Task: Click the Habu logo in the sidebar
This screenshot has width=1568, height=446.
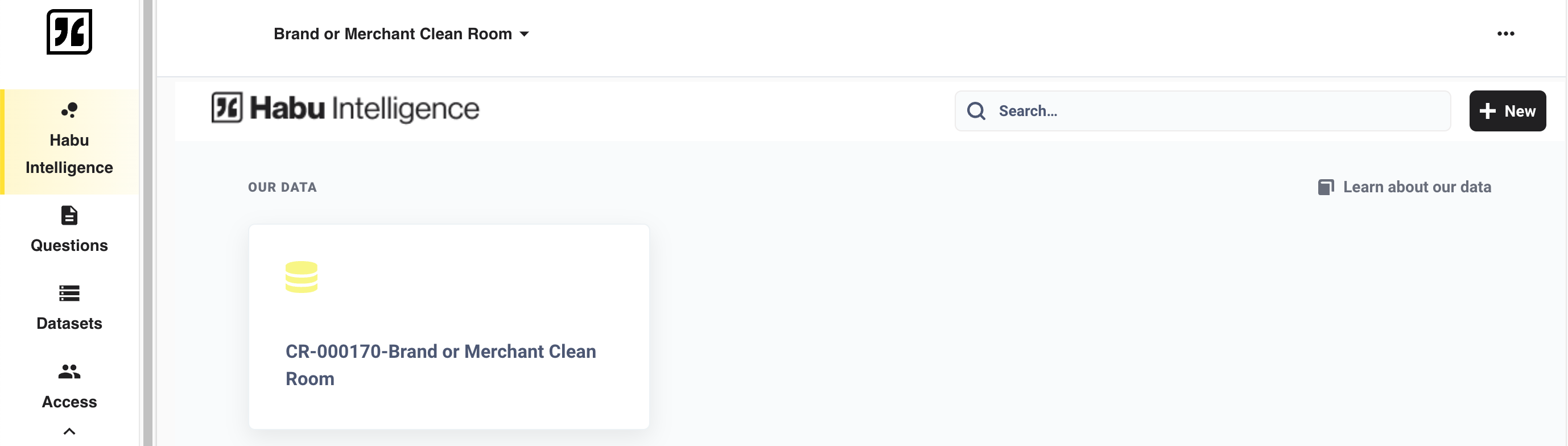Action: click(x=69, y=32)
